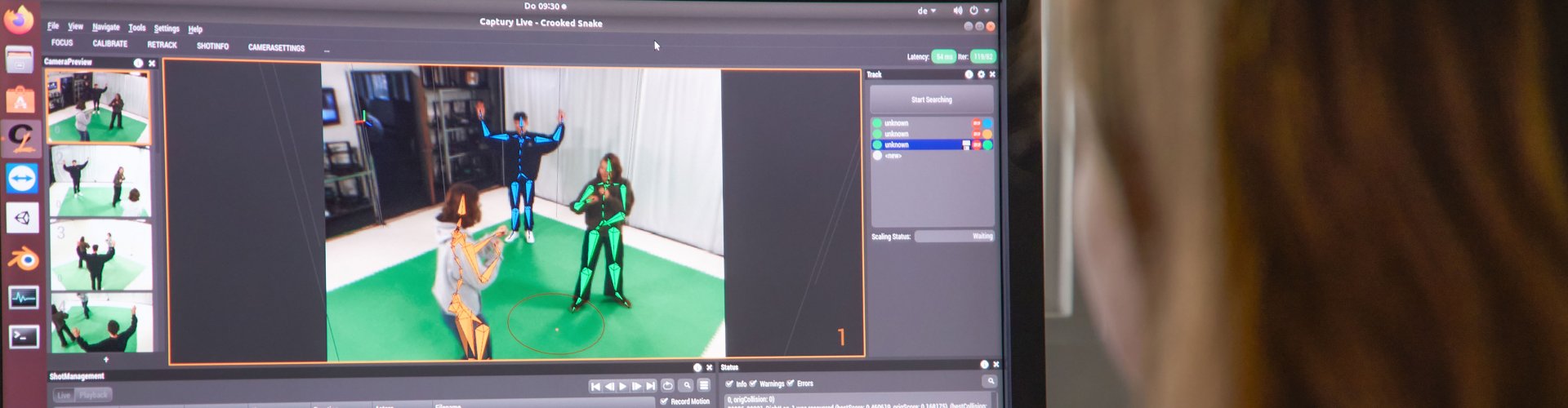Toggle second unknown actor's green status circle
The width and height of the screenshot is (1568, 408).
tap(877, 134)
